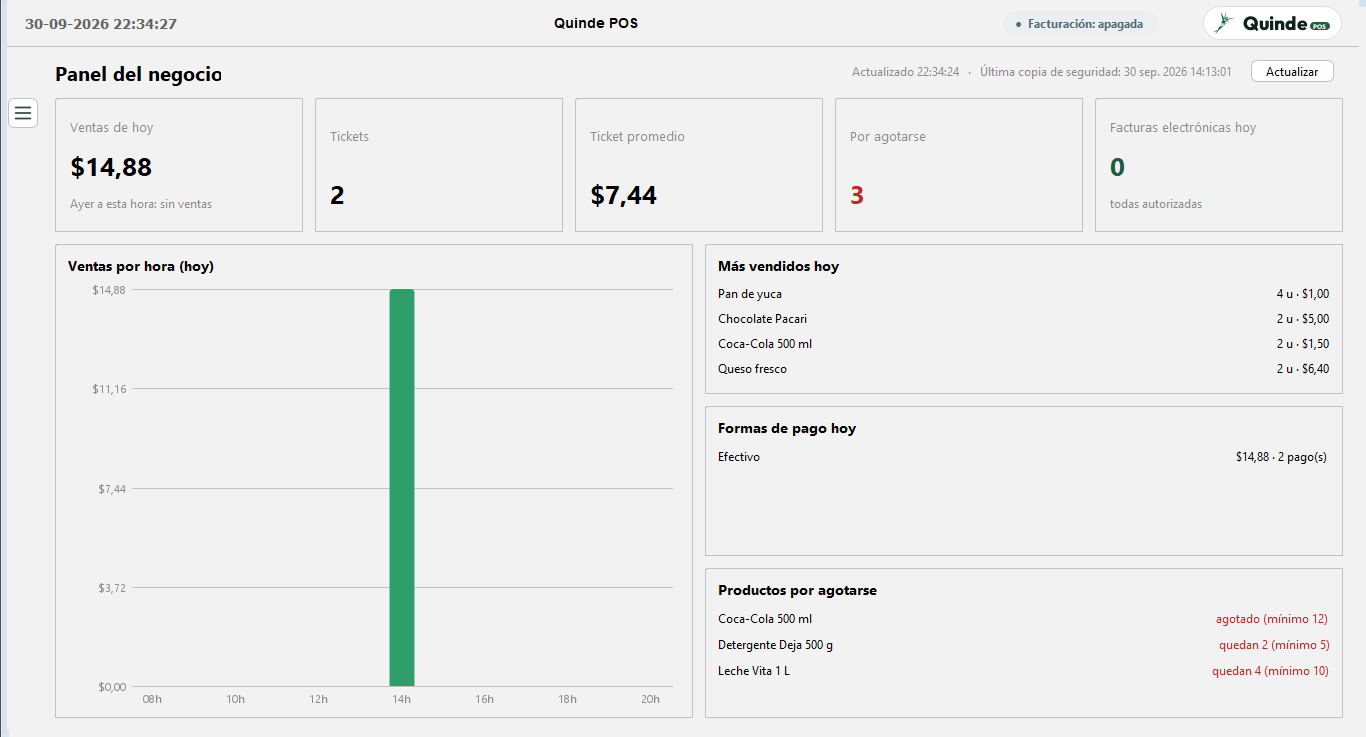The height and width of the screenshot is (737, 1366).
Task: Open the hamburger side menu
Action: tap(23, 113)
